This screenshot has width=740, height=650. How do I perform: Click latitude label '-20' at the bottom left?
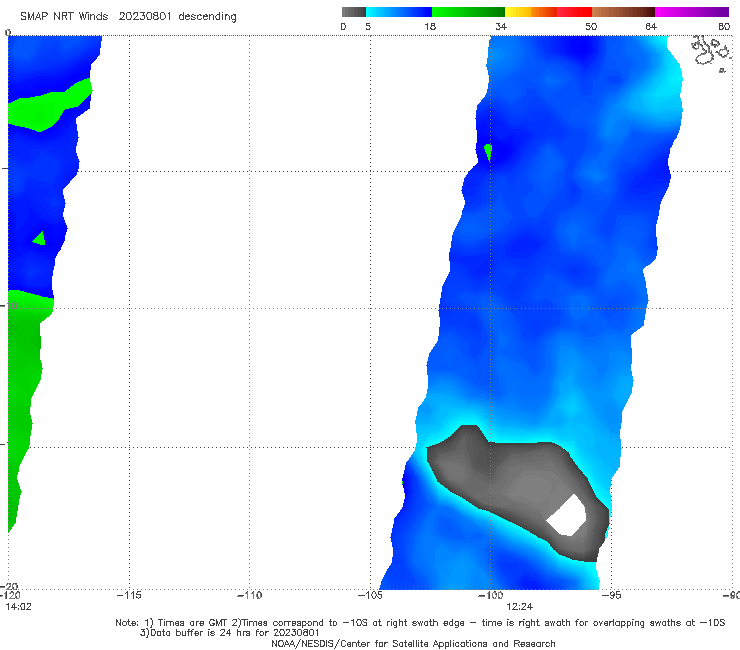9,586
